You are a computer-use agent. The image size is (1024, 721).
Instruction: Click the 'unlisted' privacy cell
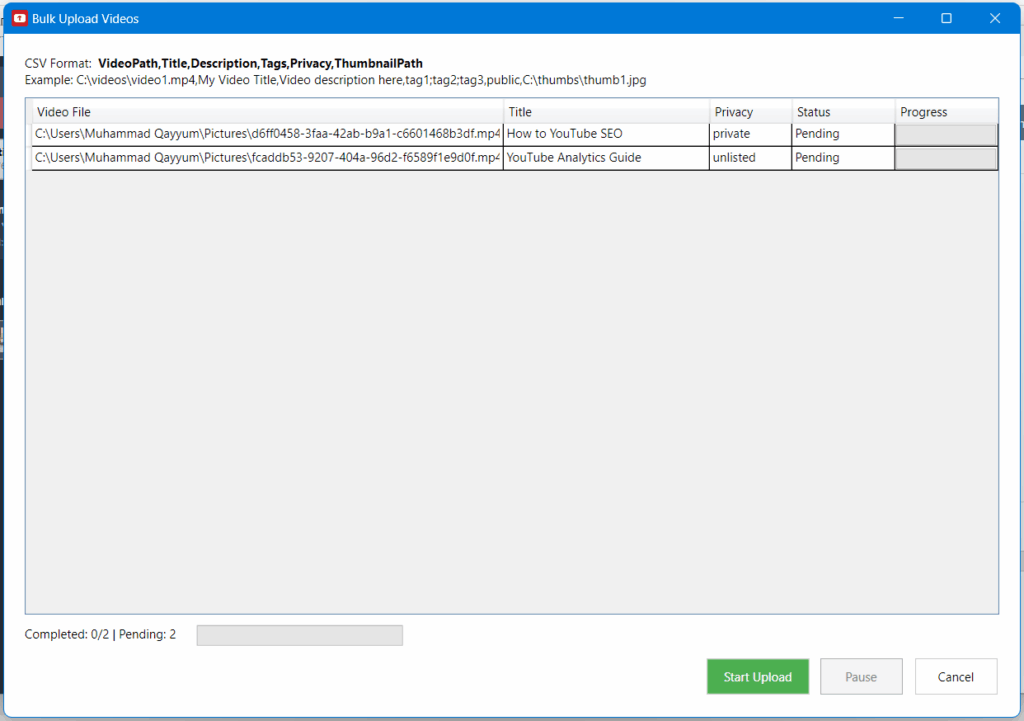point(750,158)
